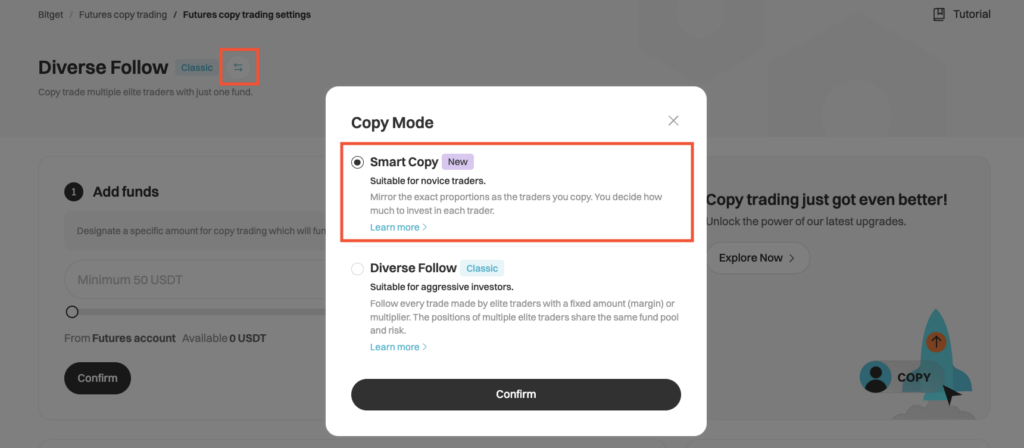Navigate to Futures copy trading breadcrumb

tap(125, 15)
